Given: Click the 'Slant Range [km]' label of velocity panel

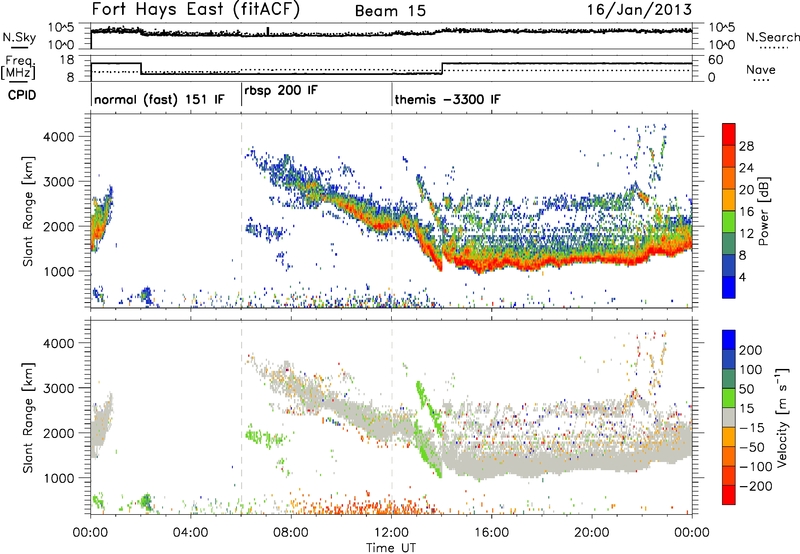Looking at the screenshot, I should [x=28, y=418].
